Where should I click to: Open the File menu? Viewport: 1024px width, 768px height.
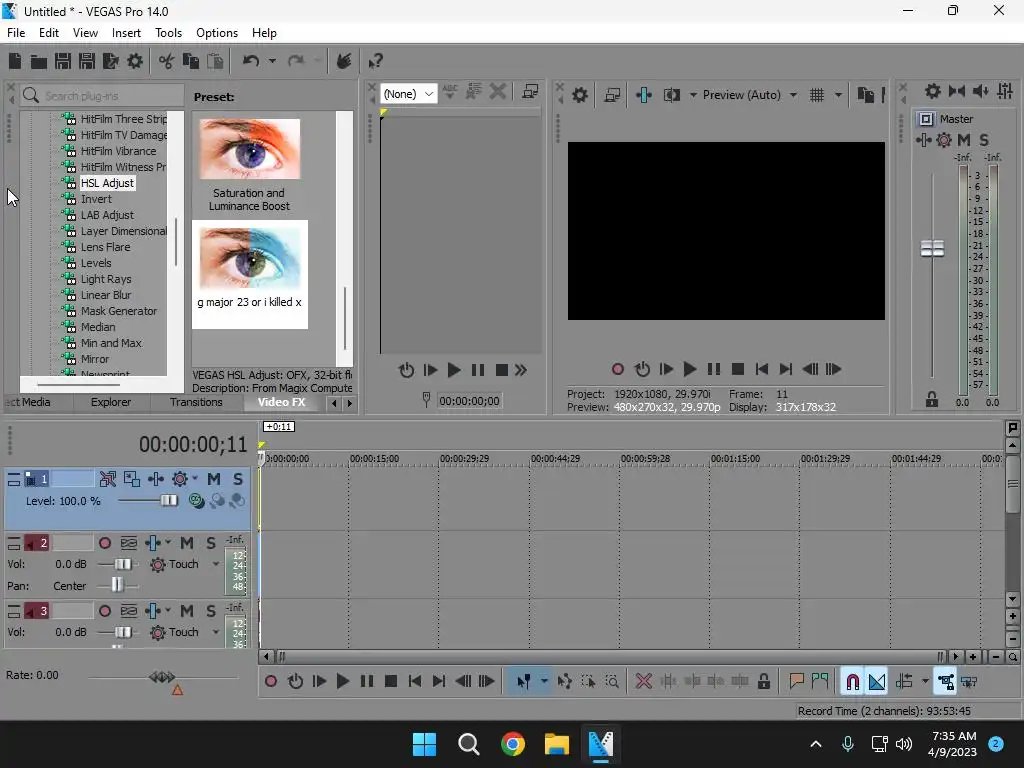16,33
